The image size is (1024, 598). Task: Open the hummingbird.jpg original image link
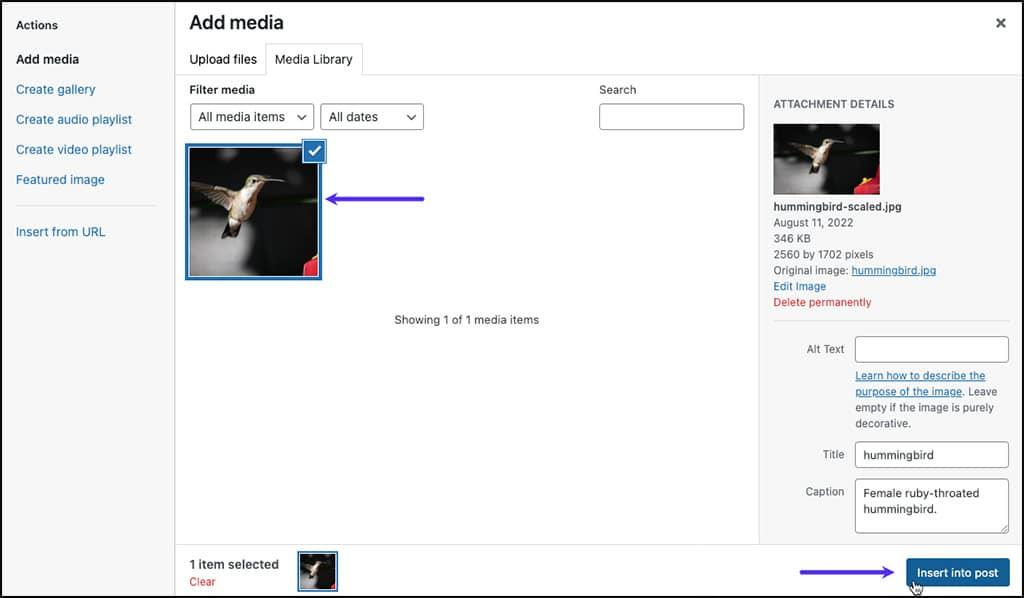coord(893,270)
